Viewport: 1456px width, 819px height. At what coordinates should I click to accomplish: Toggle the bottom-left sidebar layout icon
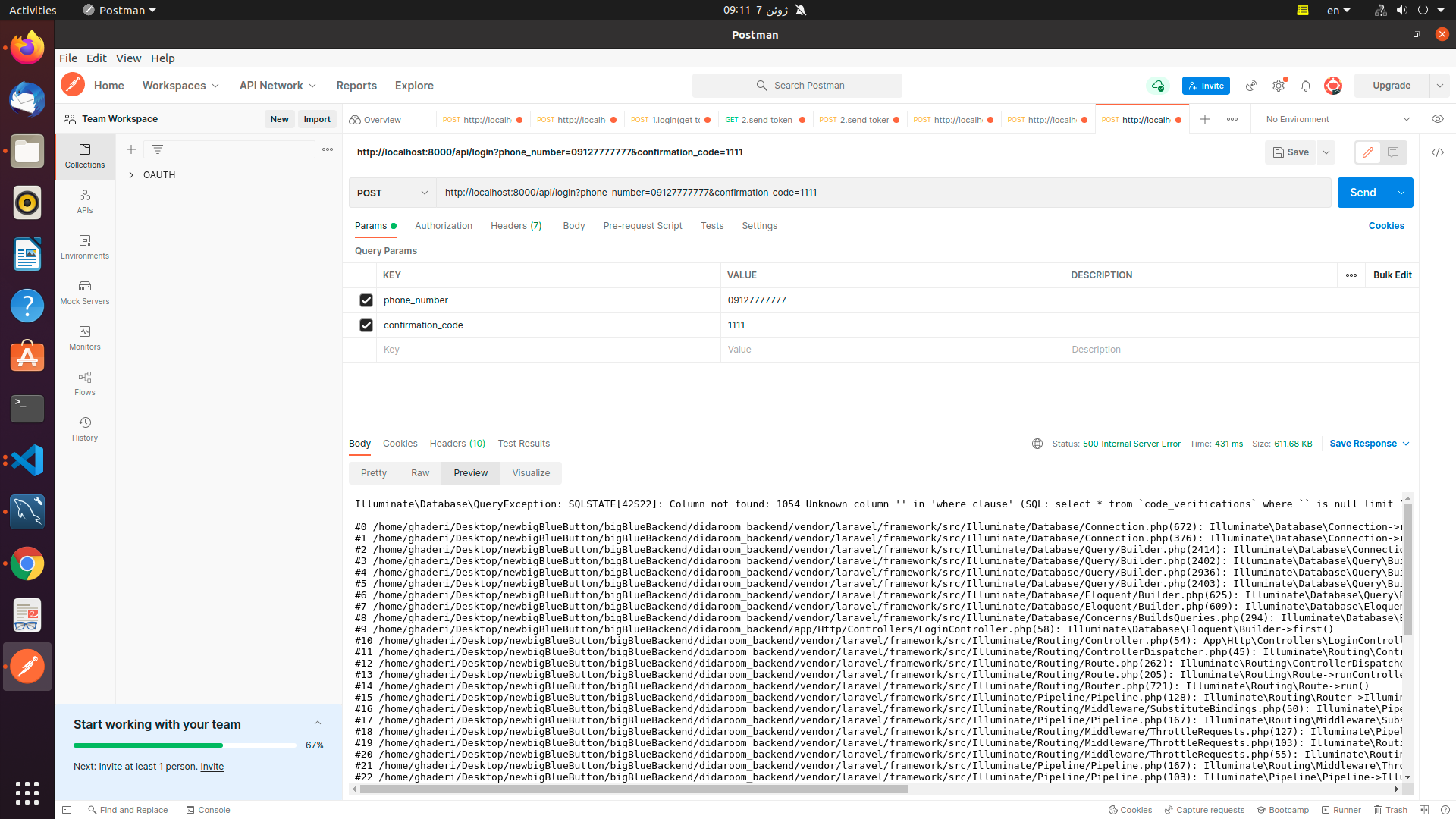[x=67, y=810]
